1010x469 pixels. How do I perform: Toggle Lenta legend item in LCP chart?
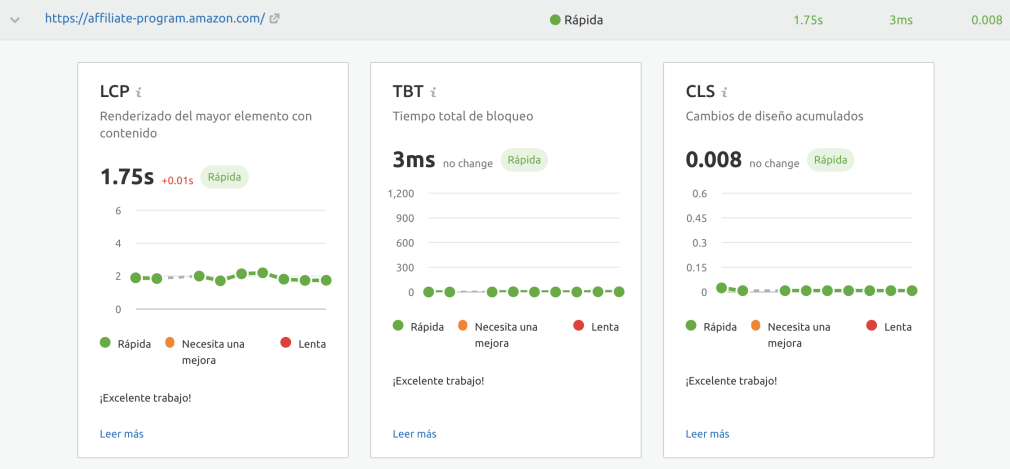click(303, 343)
